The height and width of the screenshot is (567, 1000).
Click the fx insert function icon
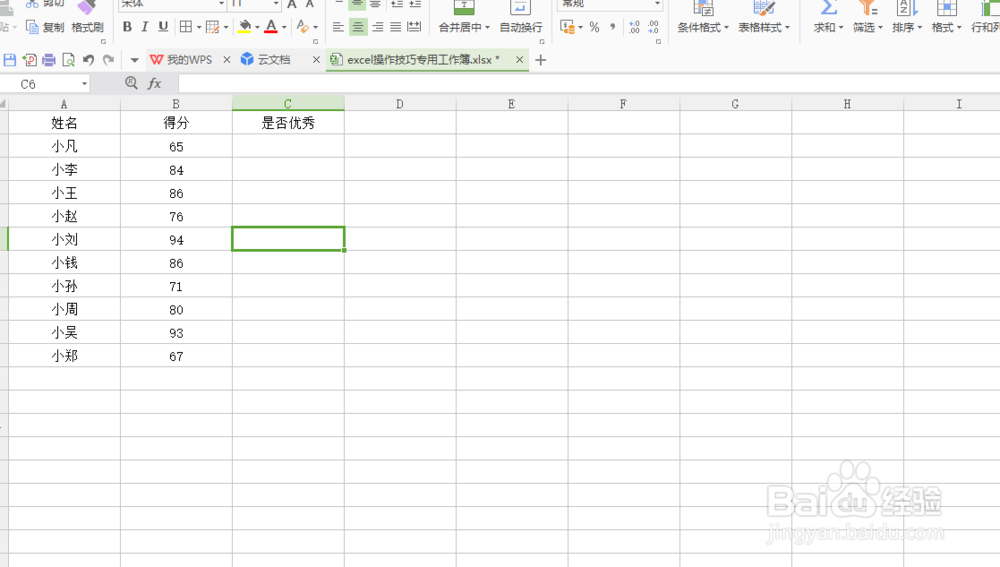point(154,84)
